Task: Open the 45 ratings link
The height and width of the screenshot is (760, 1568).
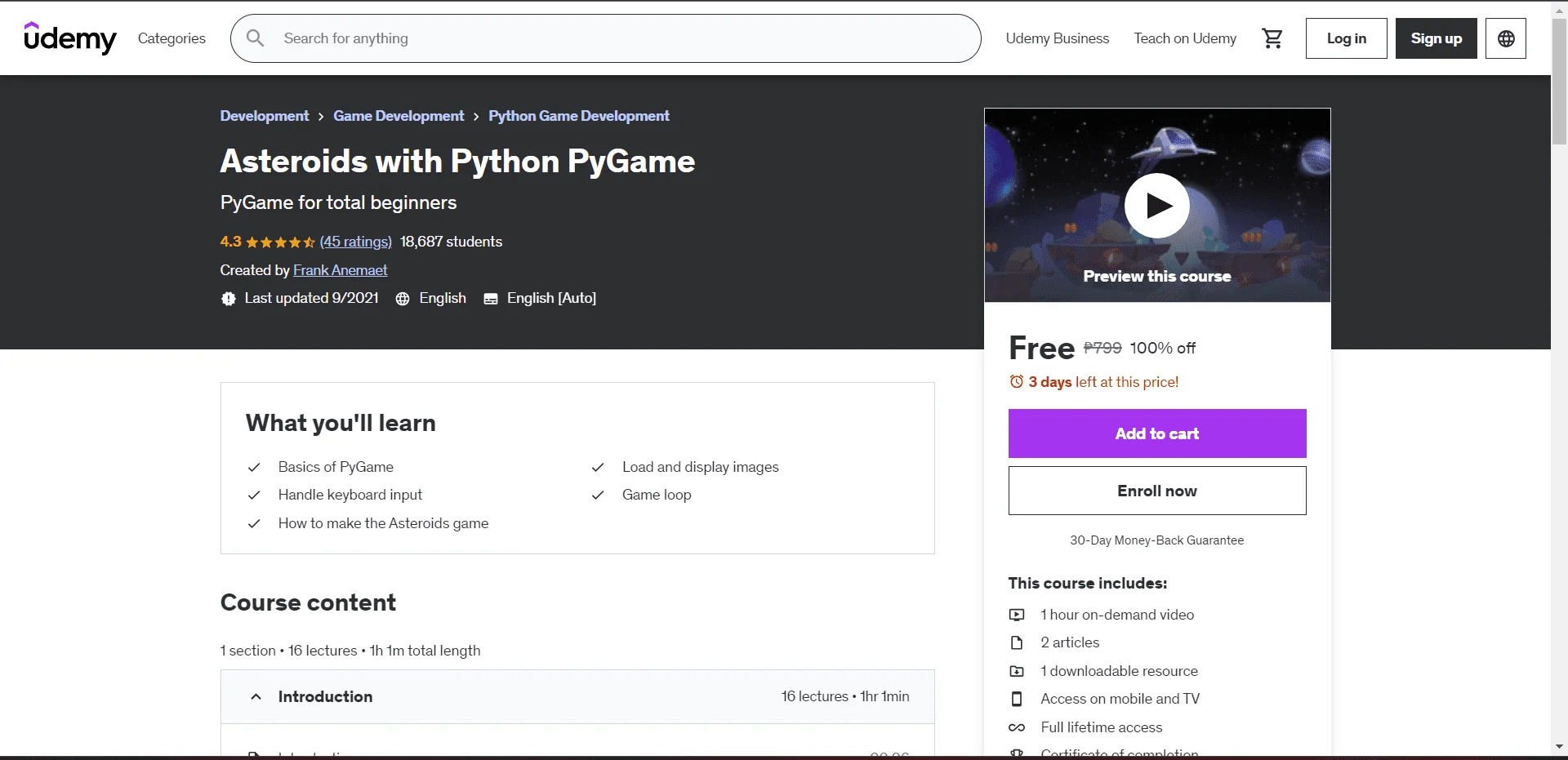Action: tap(355, 242)
